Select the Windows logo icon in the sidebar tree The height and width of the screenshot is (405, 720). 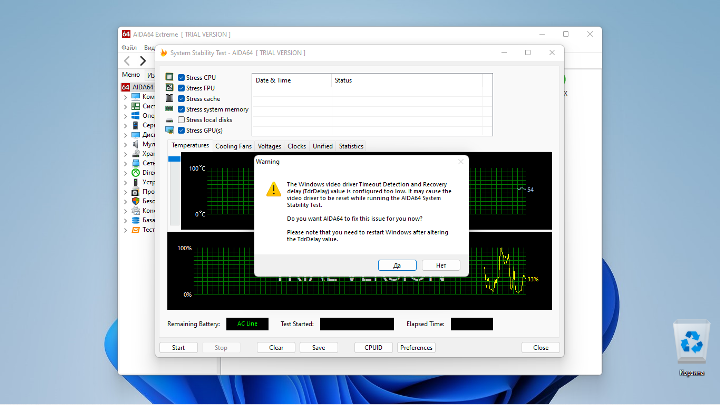coord(135,116)
